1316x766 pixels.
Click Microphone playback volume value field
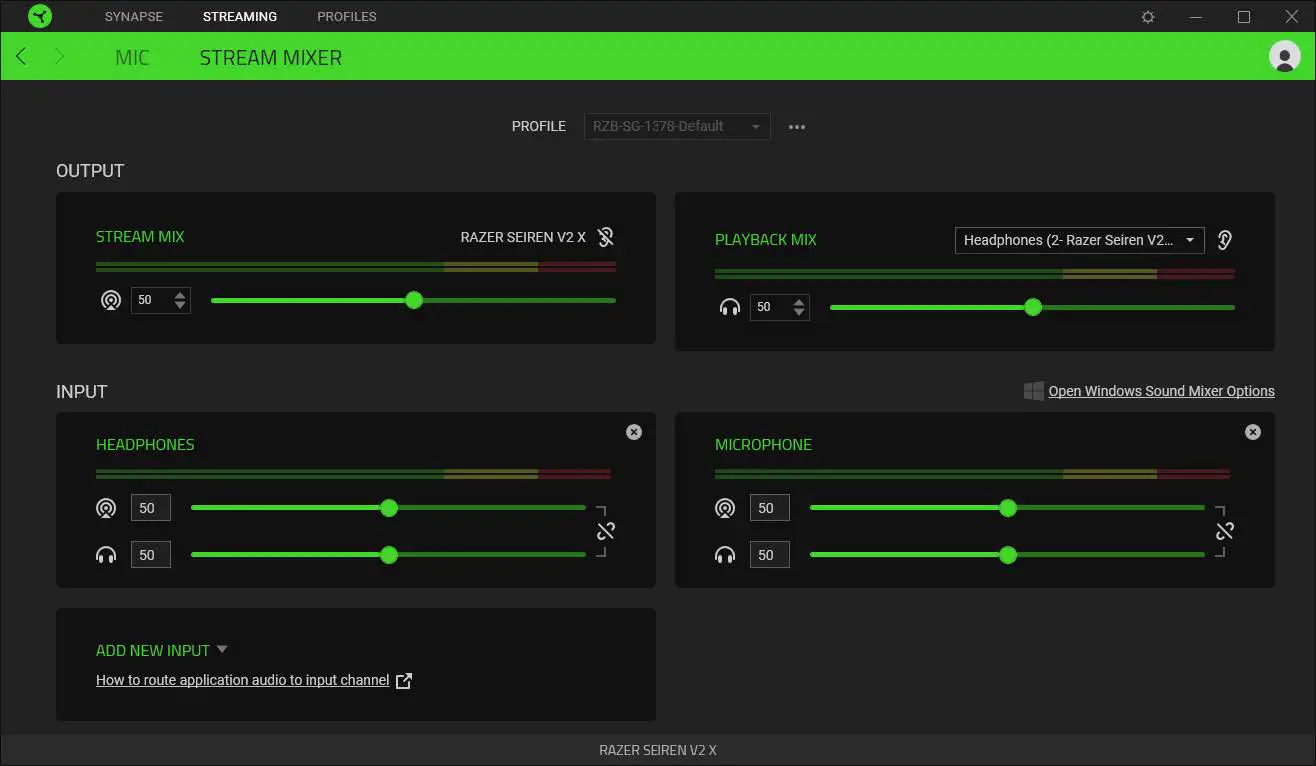770,554
